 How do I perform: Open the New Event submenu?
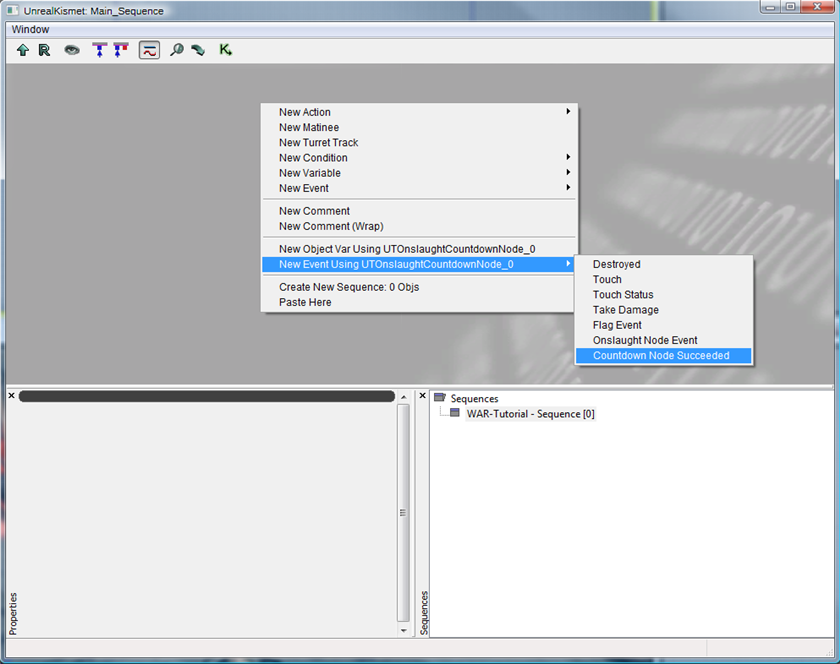(419, 188)
